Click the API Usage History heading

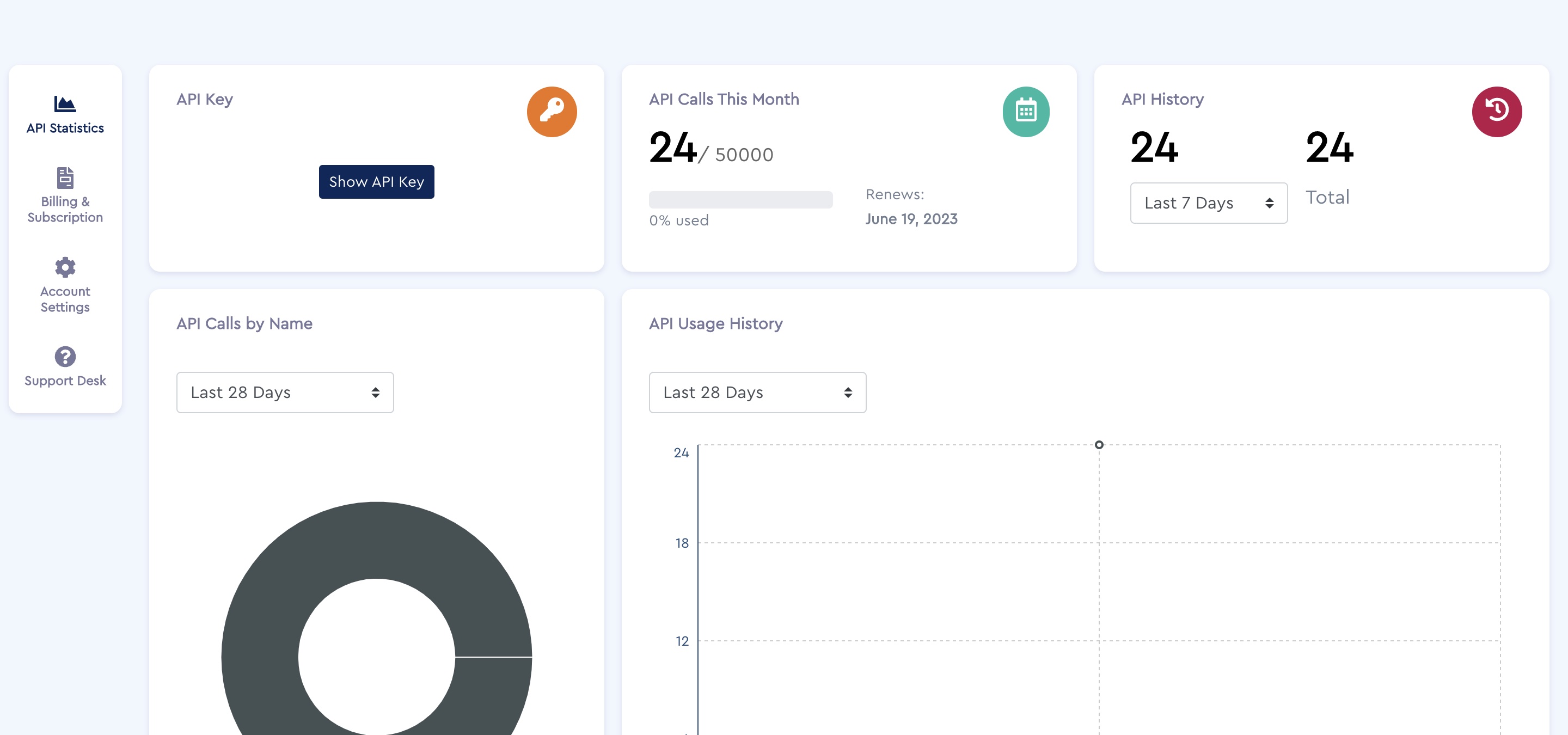click(715, 324)
